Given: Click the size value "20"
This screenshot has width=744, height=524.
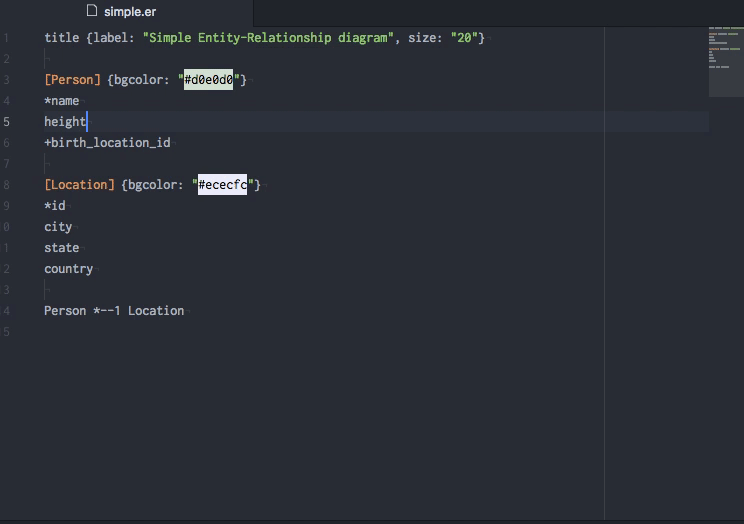Looking at the screenshot, I should [x=467, y=38].
